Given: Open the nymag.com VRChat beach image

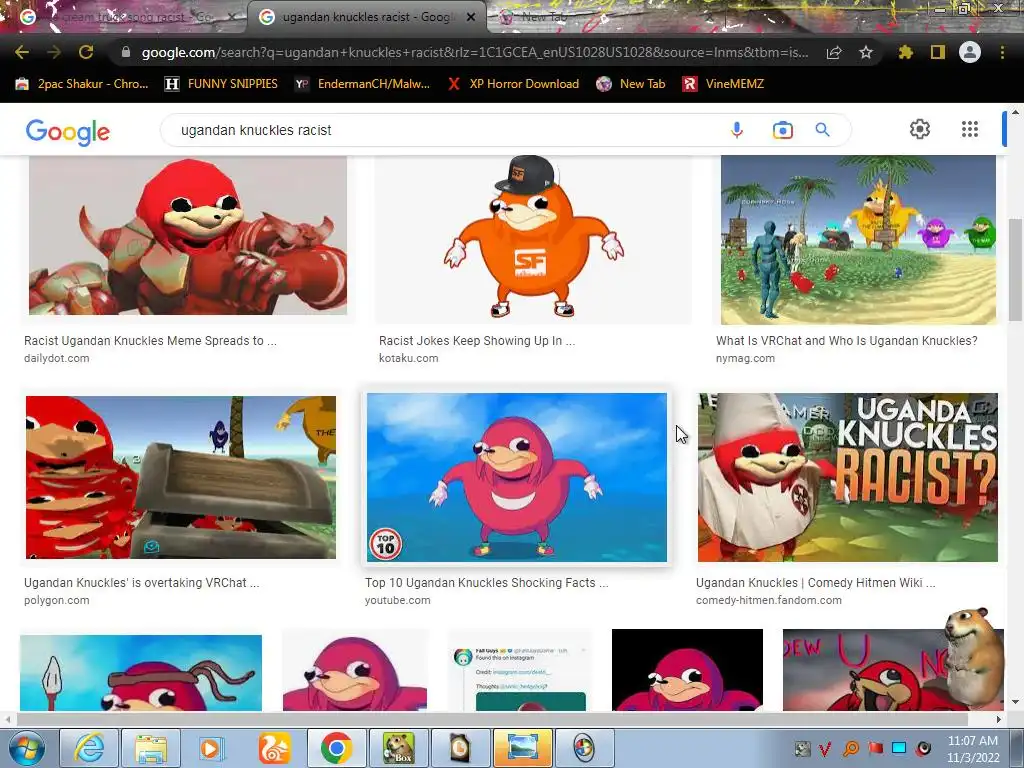Looking at the screenshot, I should coord(858,239).
